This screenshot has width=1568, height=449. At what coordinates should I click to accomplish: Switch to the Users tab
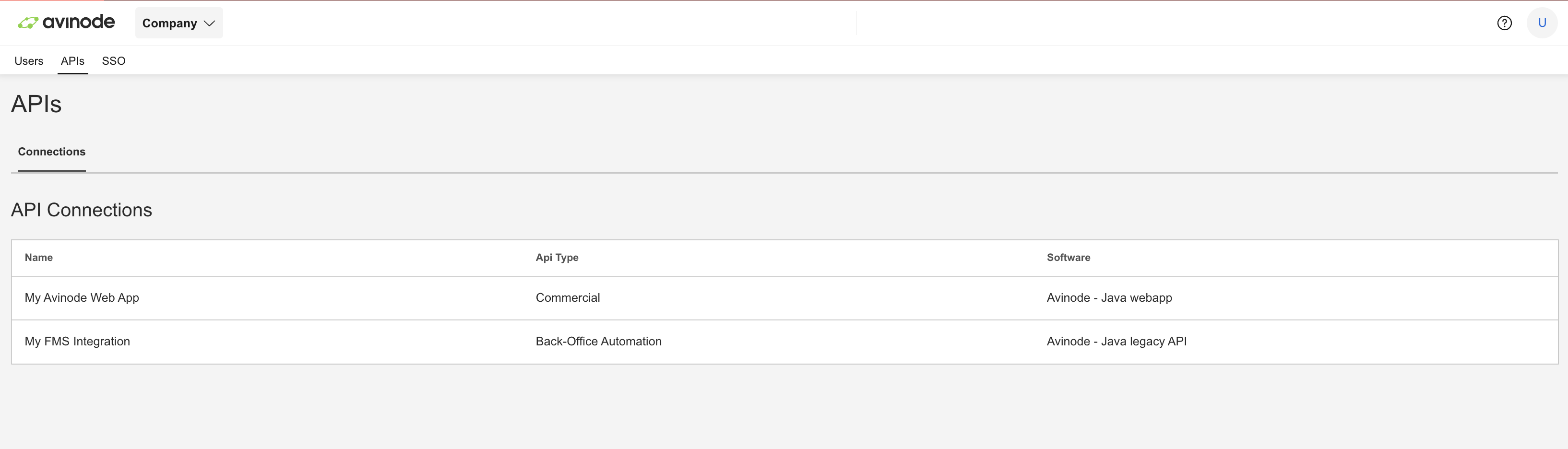[x=29, y=61]
